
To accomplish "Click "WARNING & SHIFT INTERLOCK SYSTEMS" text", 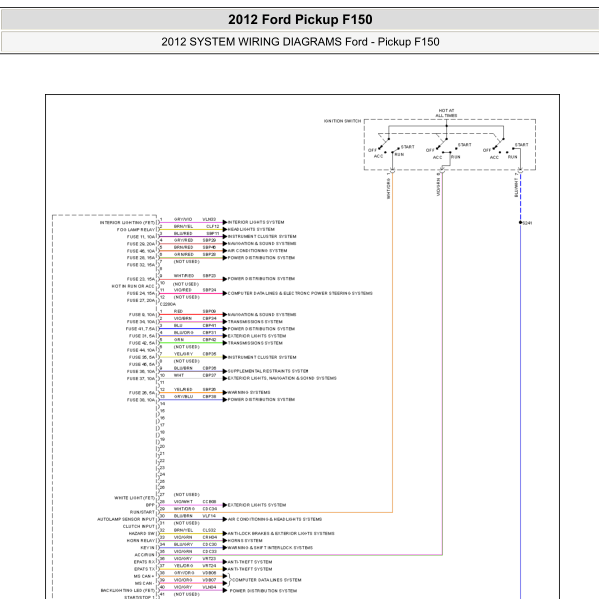I will 270,548.
